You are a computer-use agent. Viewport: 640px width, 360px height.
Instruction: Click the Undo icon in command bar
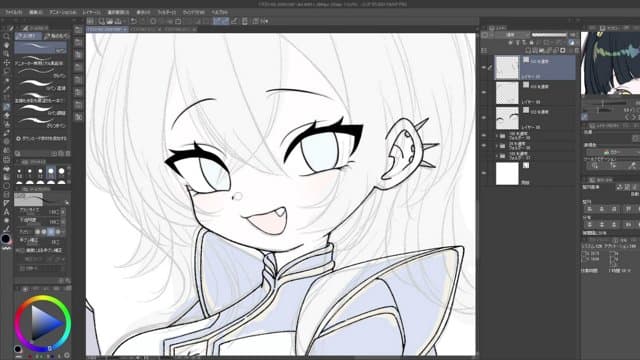(x=133, y=21)
